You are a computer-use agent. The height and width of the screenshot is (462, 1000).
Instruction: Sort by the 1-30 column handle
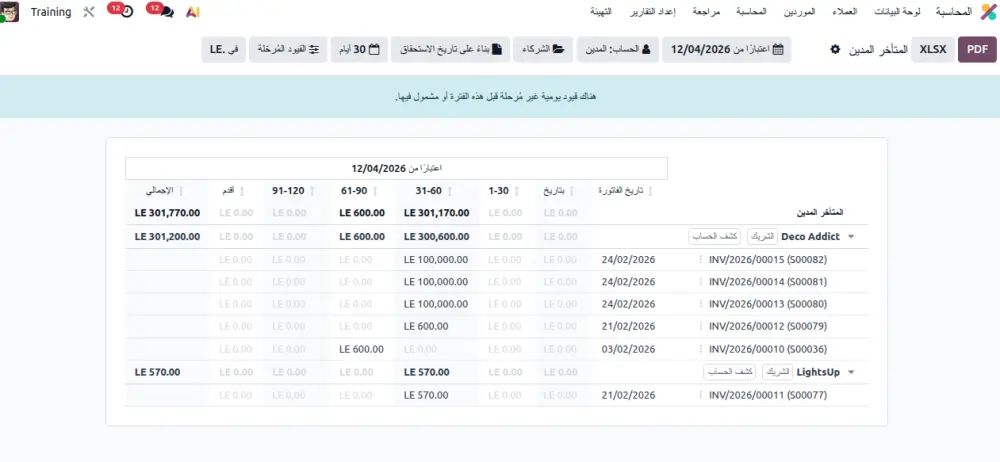pos(517,191)
